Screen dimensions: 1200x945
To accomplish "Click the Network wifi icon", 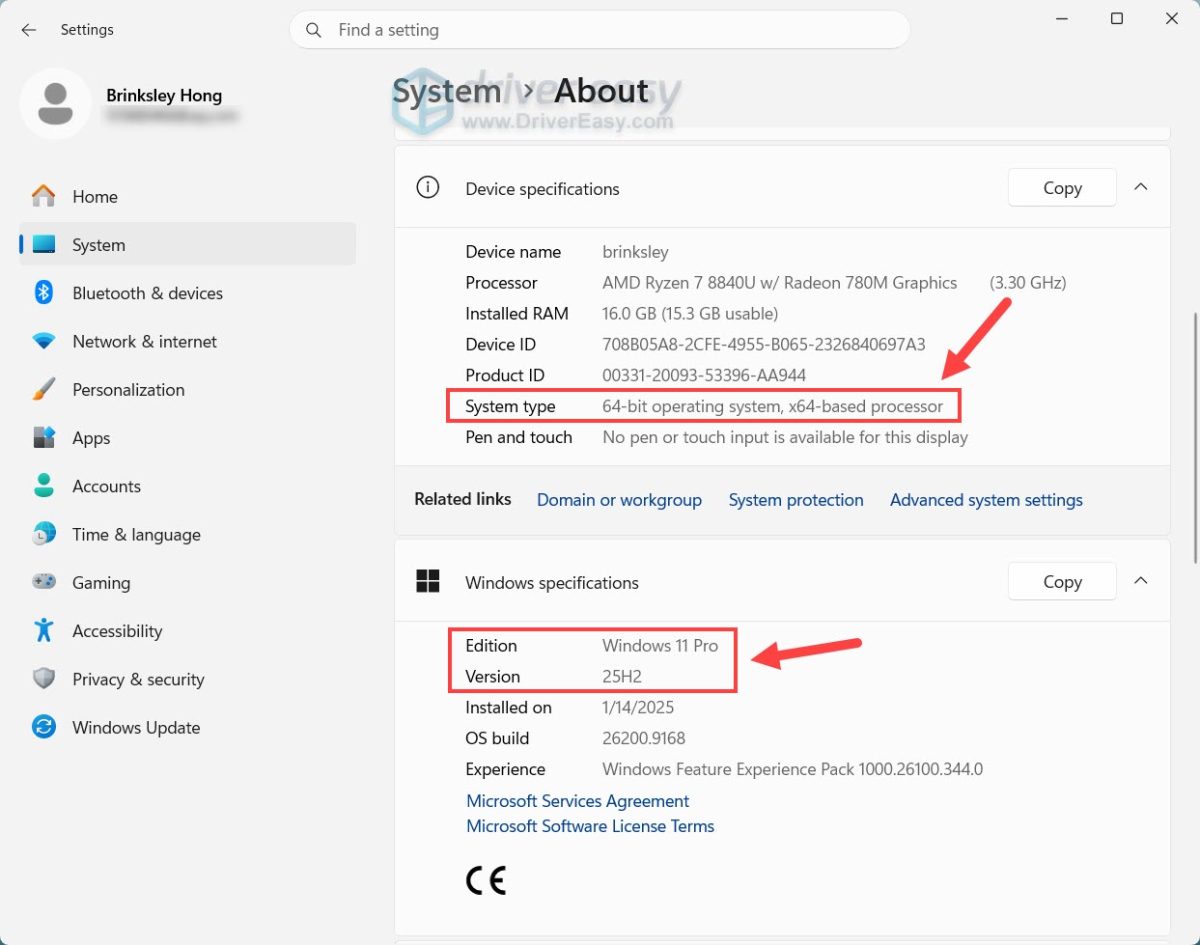I will coord(43,341).
